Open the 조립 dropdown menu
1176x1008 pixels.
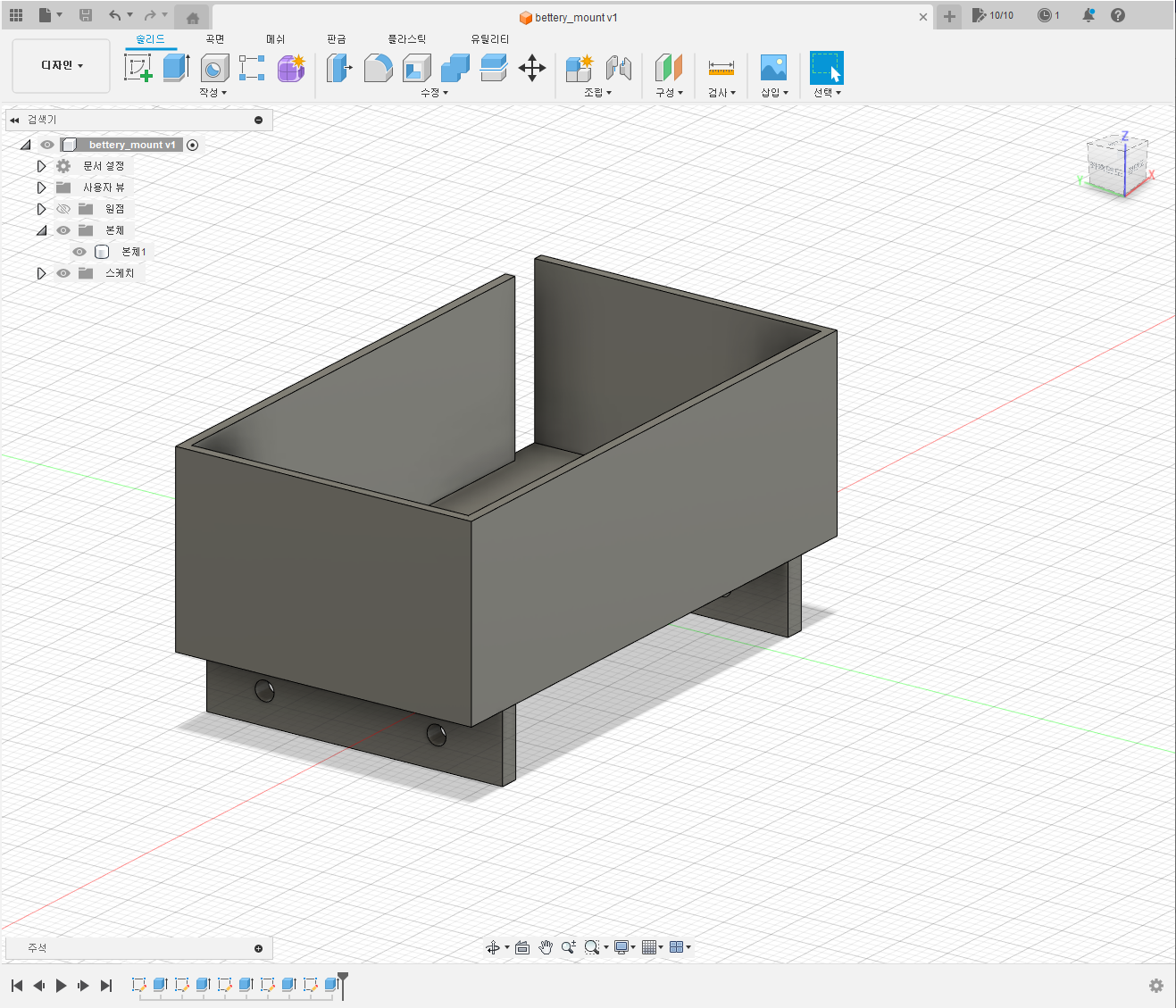[598, 93]
